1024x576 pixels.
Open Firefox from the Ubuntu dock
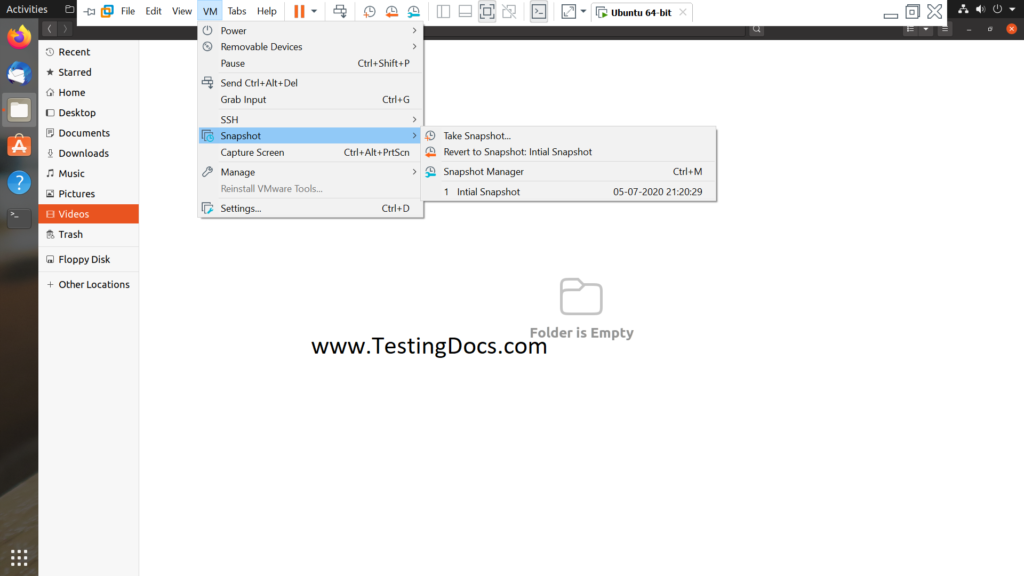coord(17,36)
